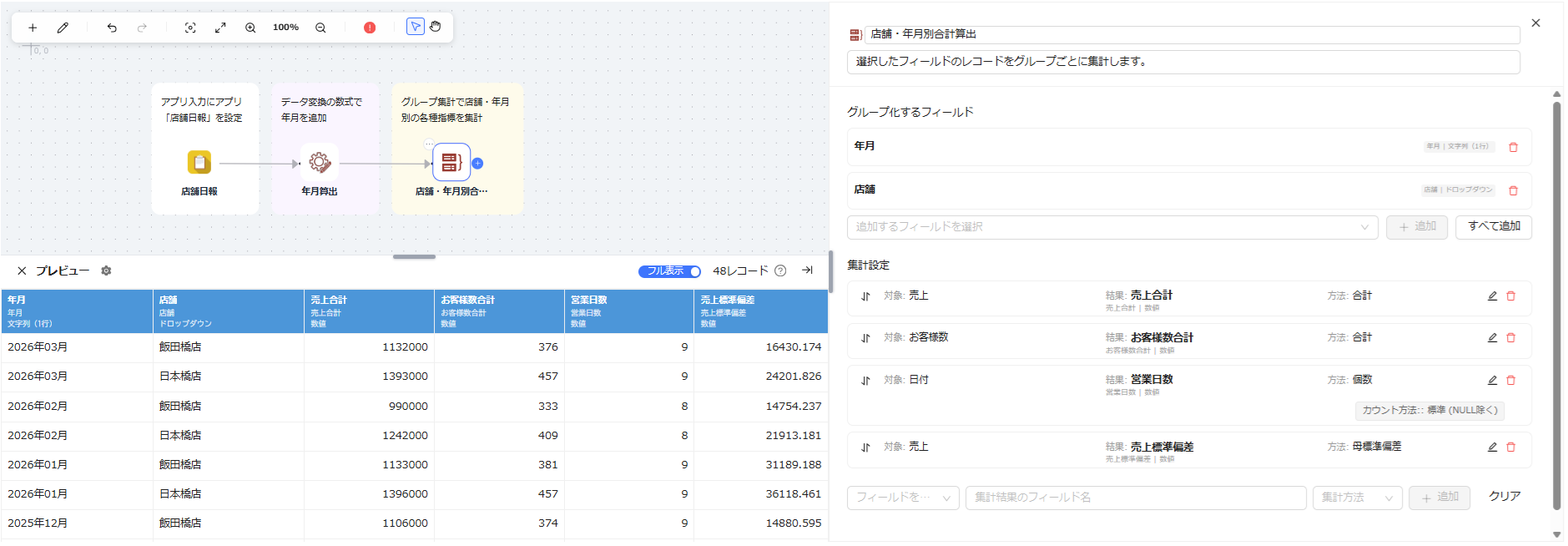Click the カウント方法: 標準 (NULL除く) tag
Image resolution: width=1568 pixels, height=546 pixels.
click(x=1429, y=410)
